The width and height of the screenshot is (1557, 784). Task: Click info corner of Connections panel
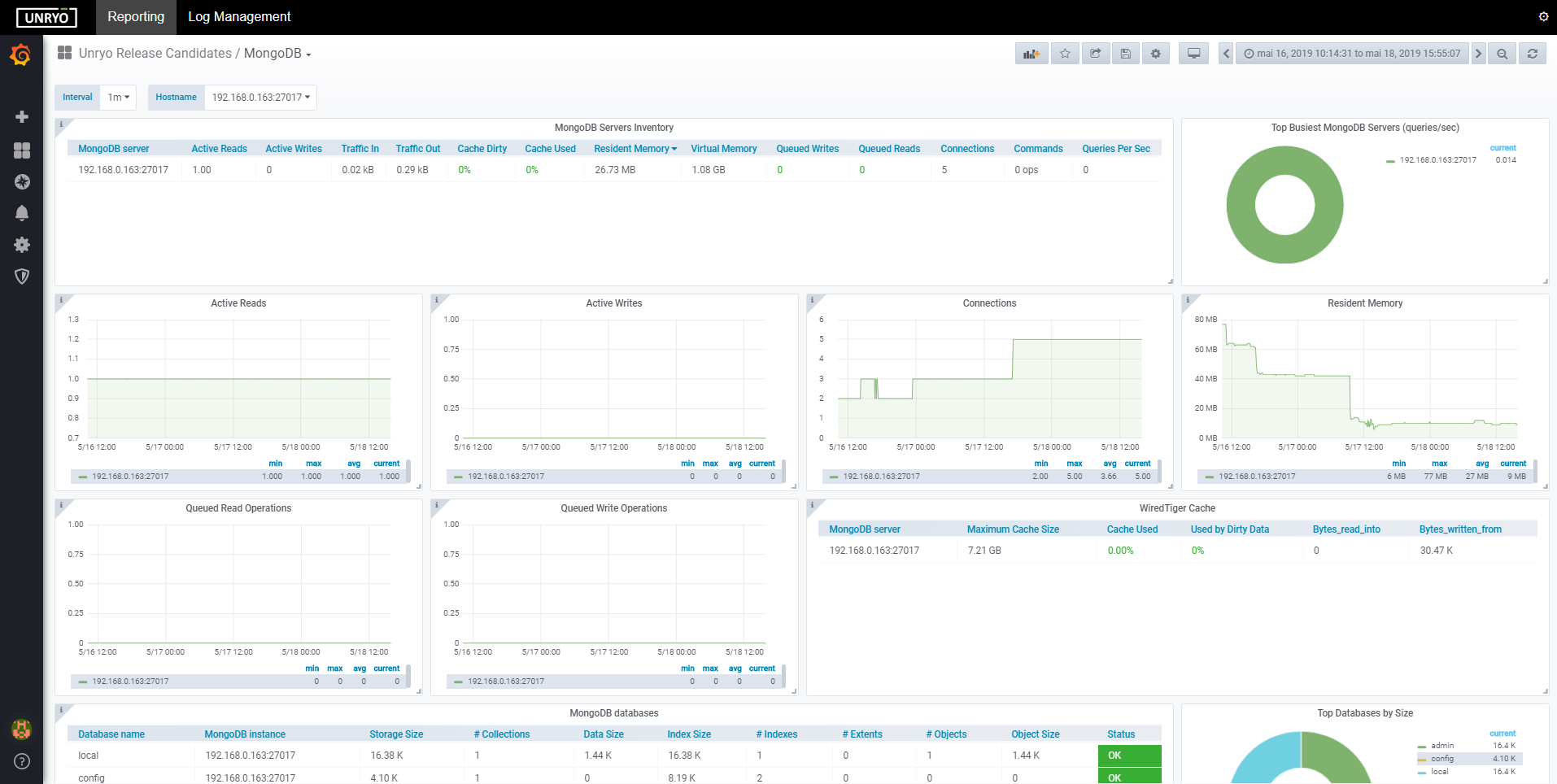coord(813,300)
